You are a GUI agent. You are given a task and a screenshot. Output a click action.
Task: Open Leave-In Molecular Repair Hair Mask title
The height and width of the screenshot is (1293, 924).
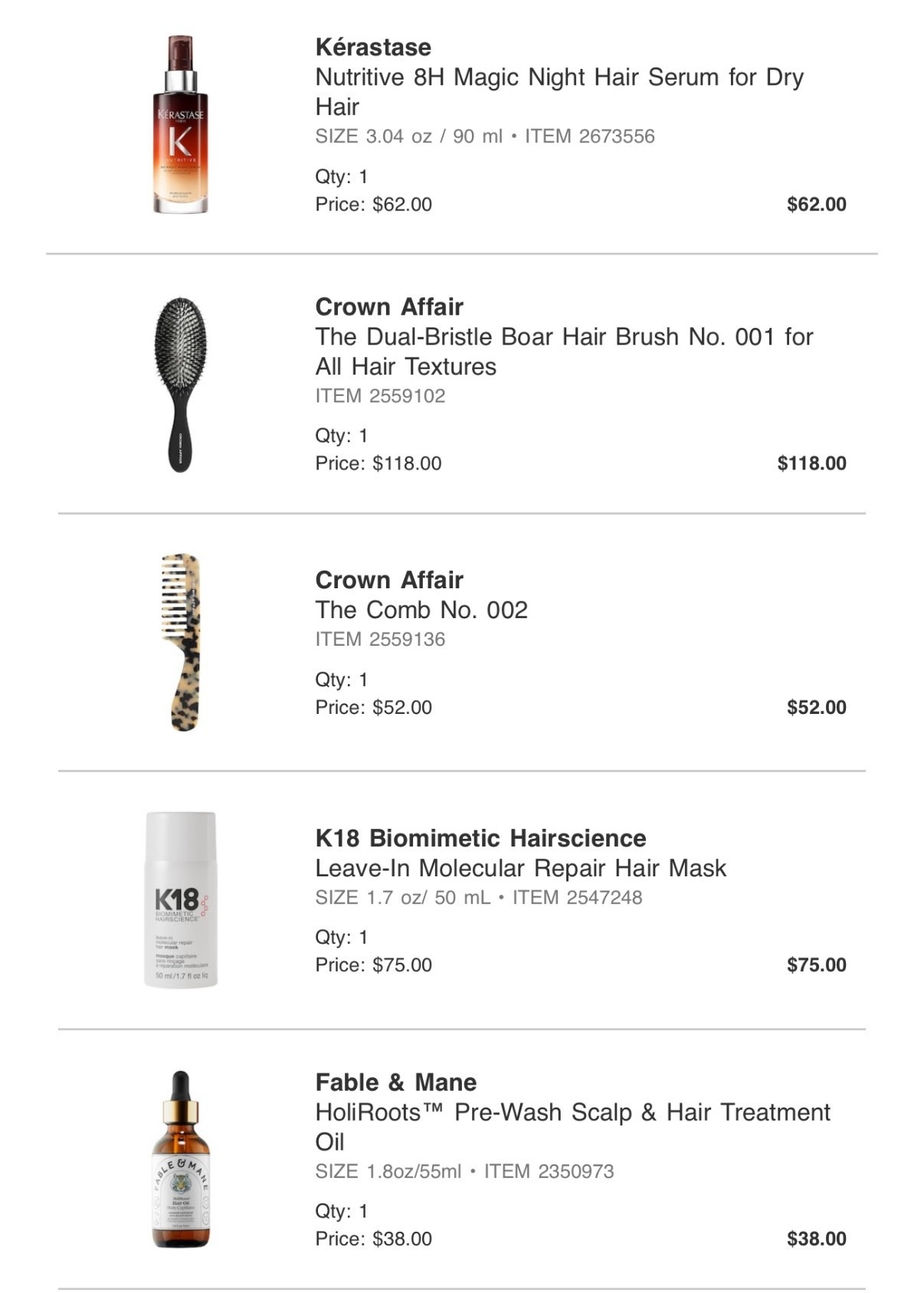[x=521, y=868]
